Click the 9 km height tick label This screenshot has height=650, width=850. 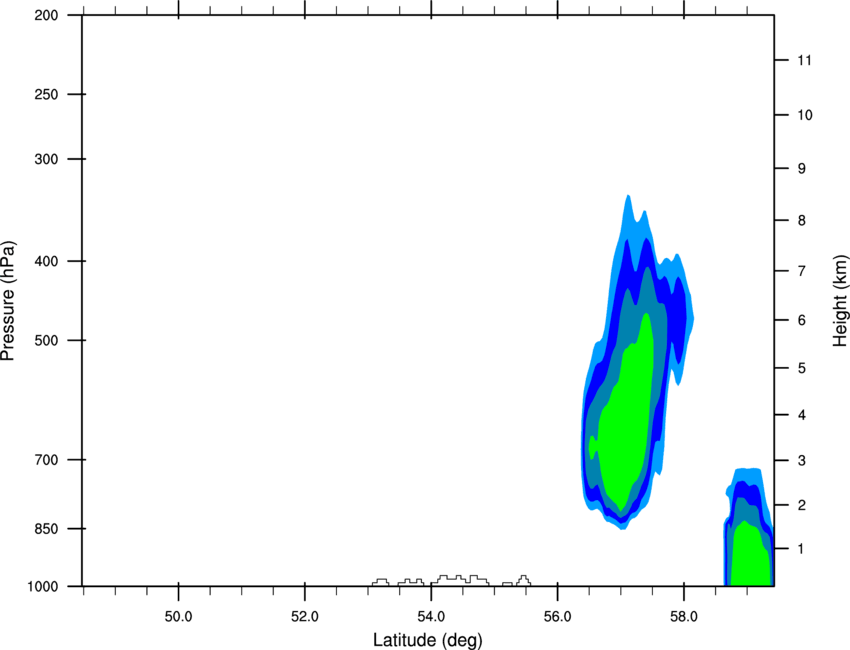coord(802,169)
